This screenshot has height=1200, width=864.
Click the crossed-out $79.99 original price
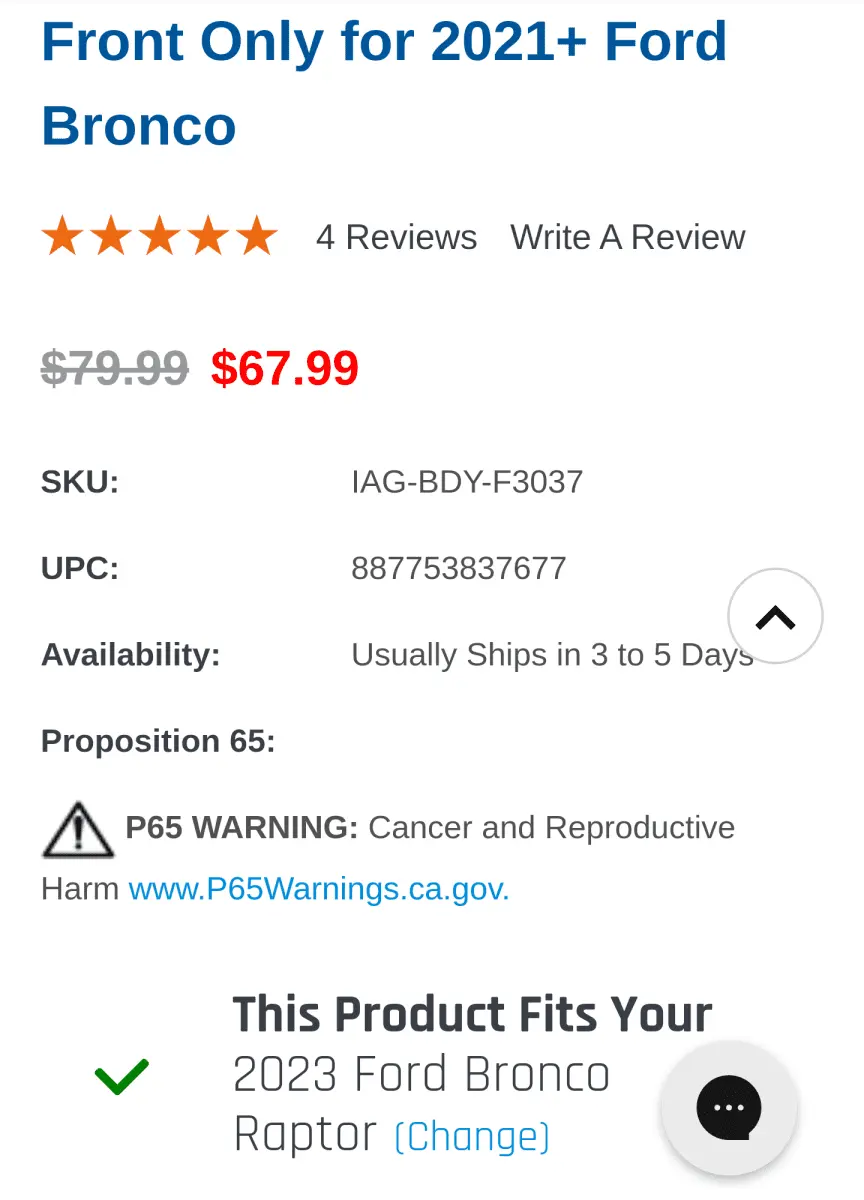click(114, 368)
